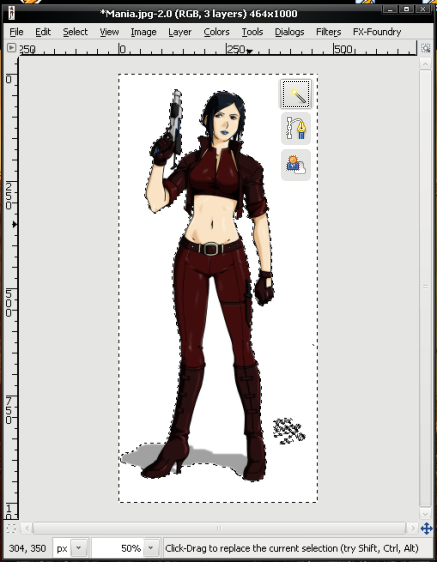Open the 50% zoom dropdown arrow
Image resolution: width=437 pixels, height=562 pixels.
click(151, 548)
